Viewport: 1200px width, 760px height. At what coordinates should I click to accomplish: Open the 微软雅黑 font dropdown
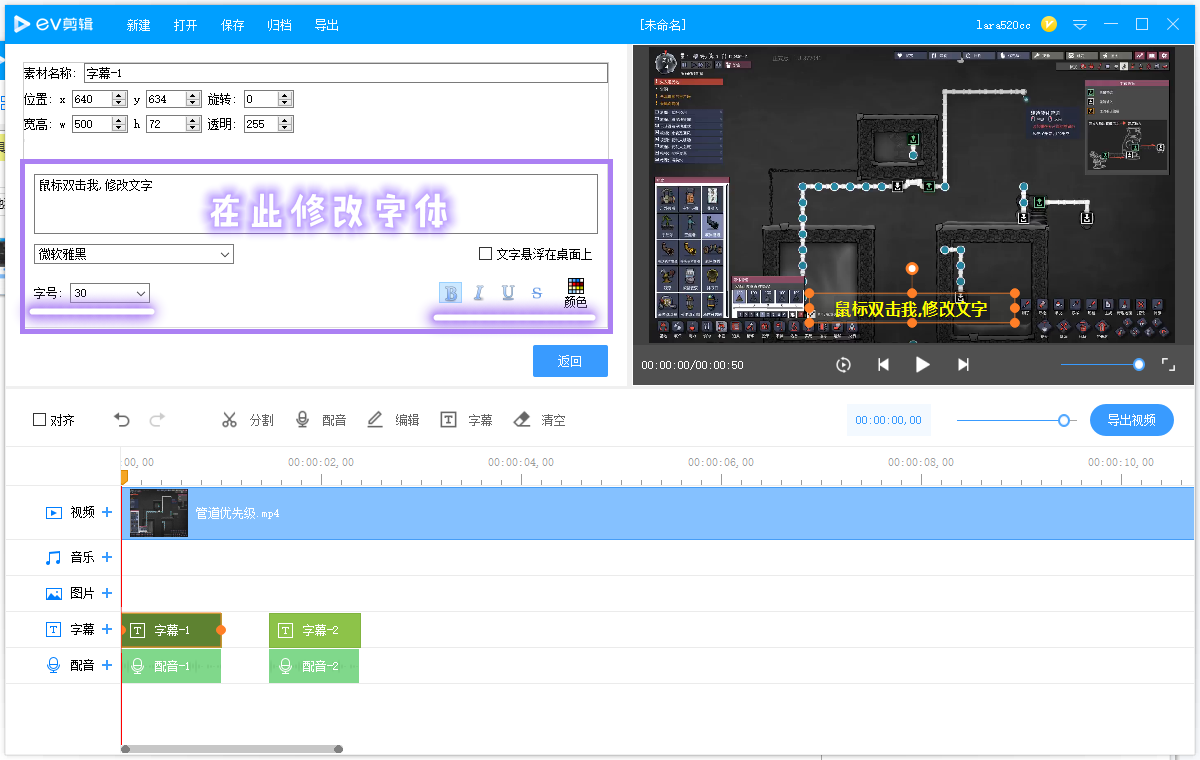coord(134,254)
